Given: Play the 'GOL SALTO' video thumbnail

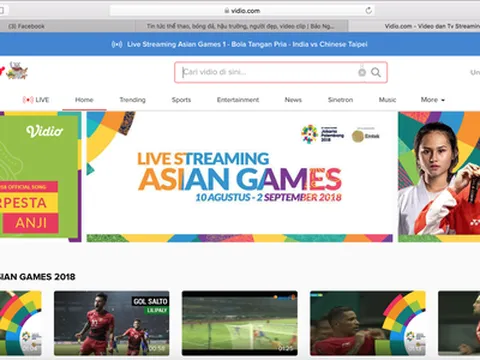Looking at the screenshot, I should (112, 323).
